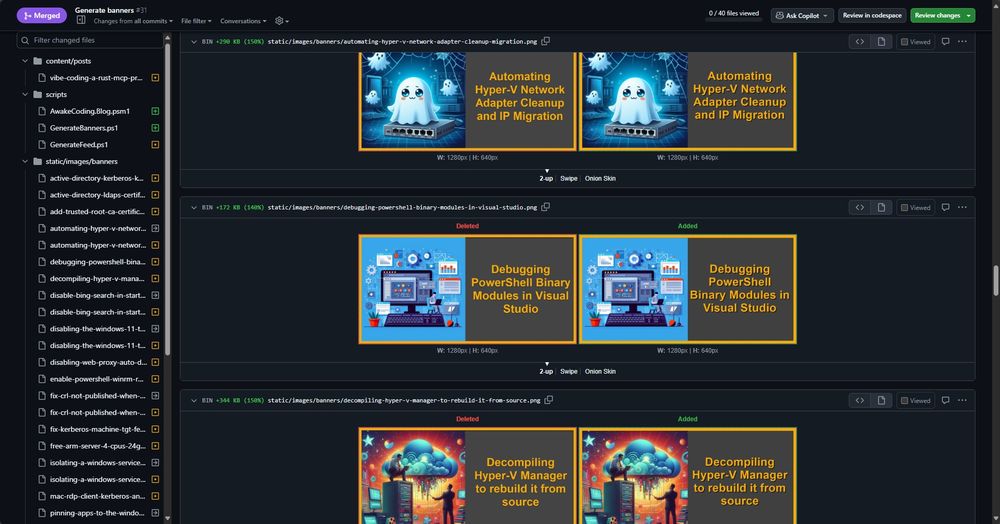Select 2-up view for Debugging PowerShell image
This screenshot has height=524, width=1000.
click(x=546, y=372)
